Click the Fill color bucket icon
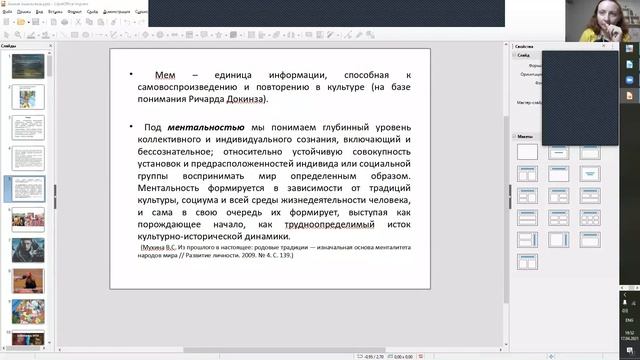This screenshot has width=640, height=360. pos(46,35)
